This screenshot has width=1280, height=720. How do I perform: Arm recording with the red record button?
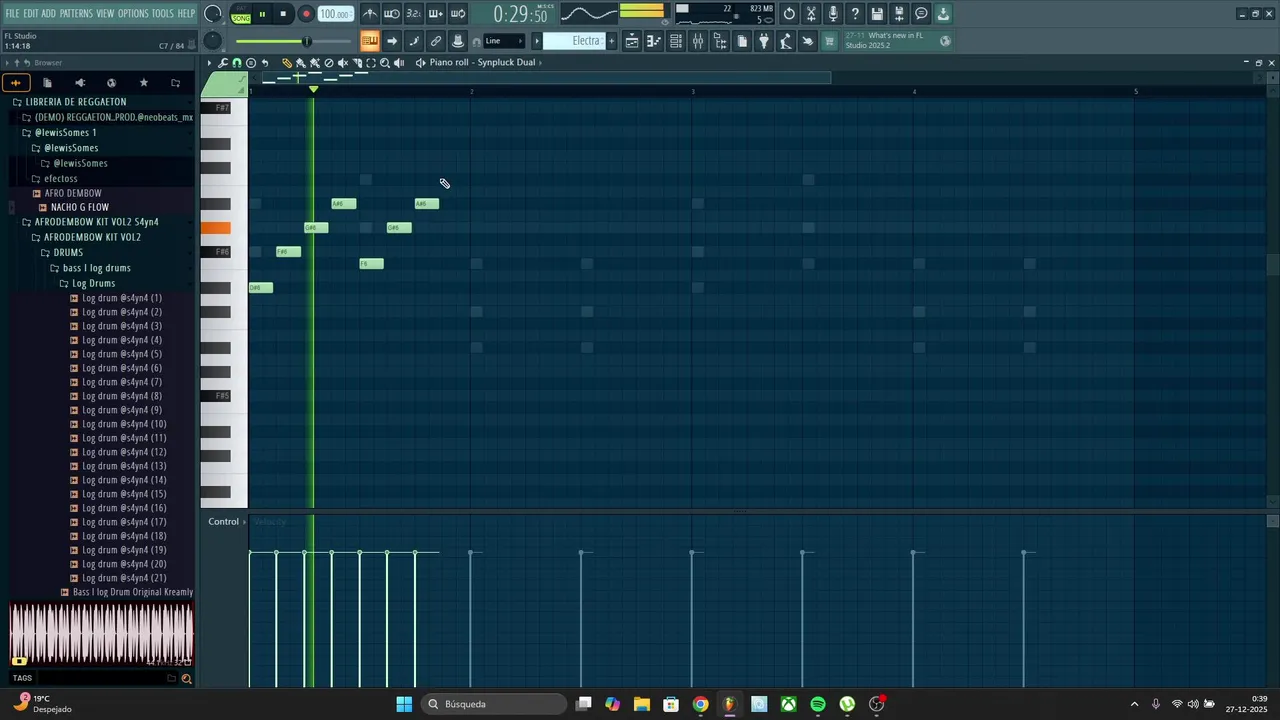pos(306,14)
